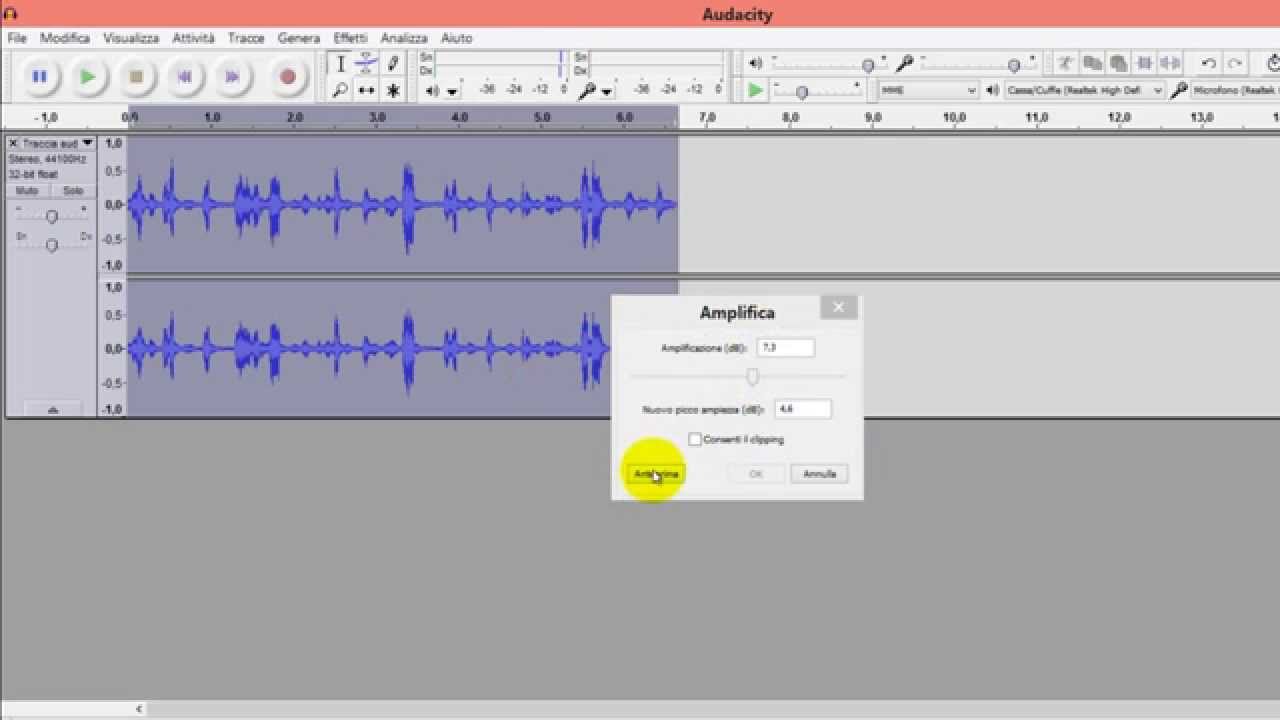The width and height of the screenshot is (1280, 720).
Task: Open the Traccia audio track menu
Action: point(57,143)
